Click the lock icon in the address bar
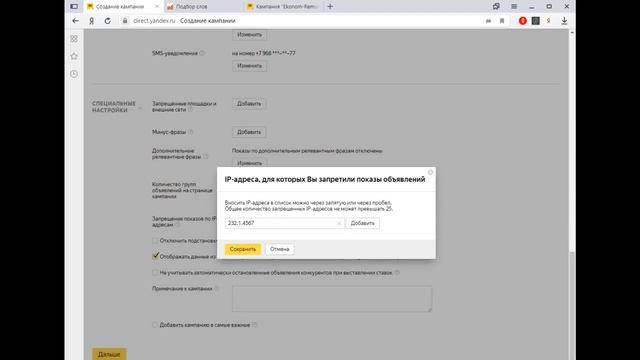640x360 pixels. tap(125, 21)
